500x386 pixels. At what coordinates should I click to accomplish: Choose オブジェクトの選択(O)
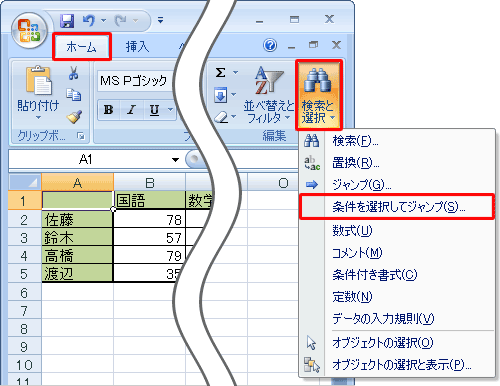tap(397, 343)
